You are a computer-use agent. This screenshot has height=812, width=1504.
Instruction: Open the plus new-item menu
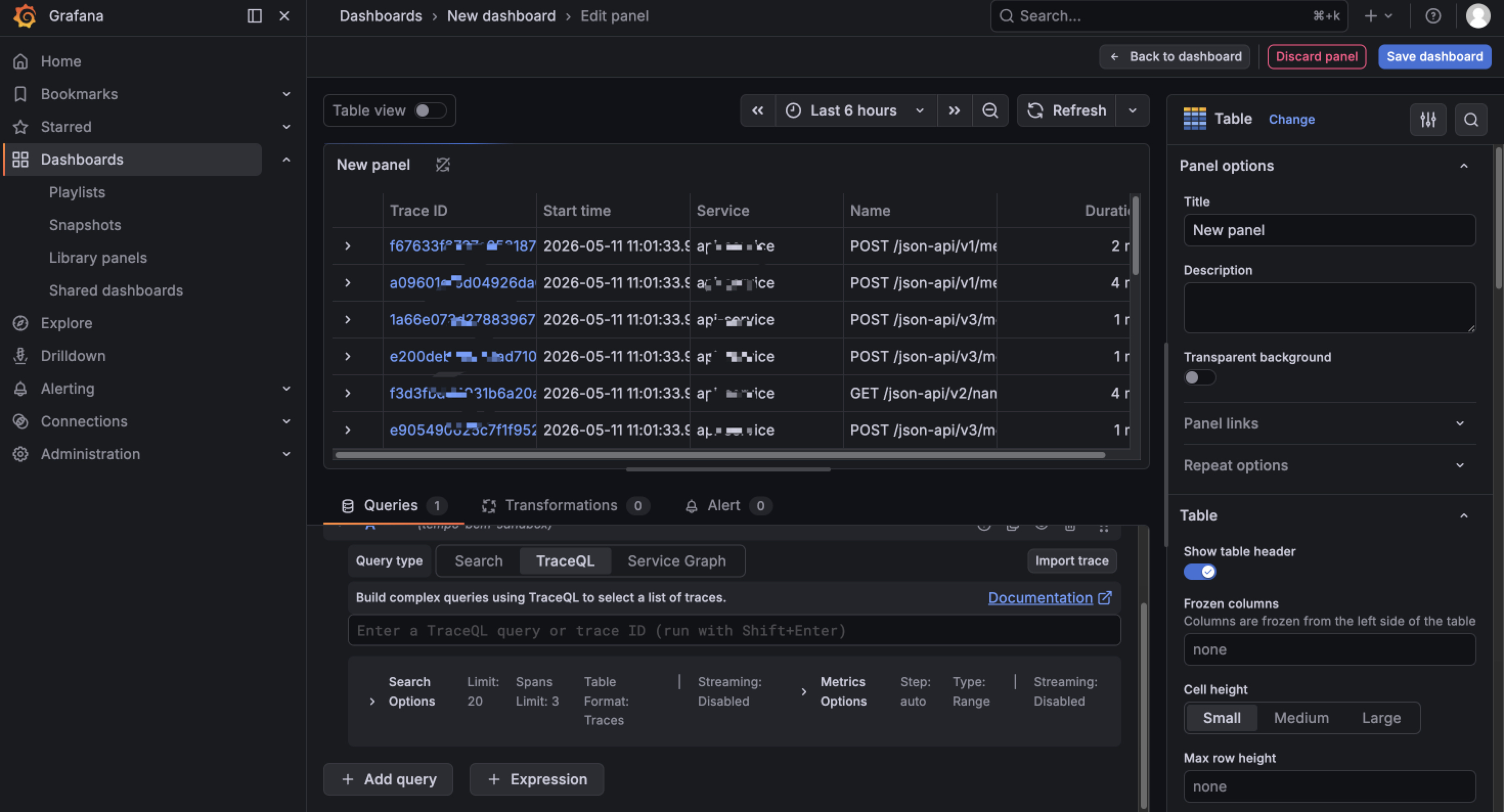[x=1378, y=16]
